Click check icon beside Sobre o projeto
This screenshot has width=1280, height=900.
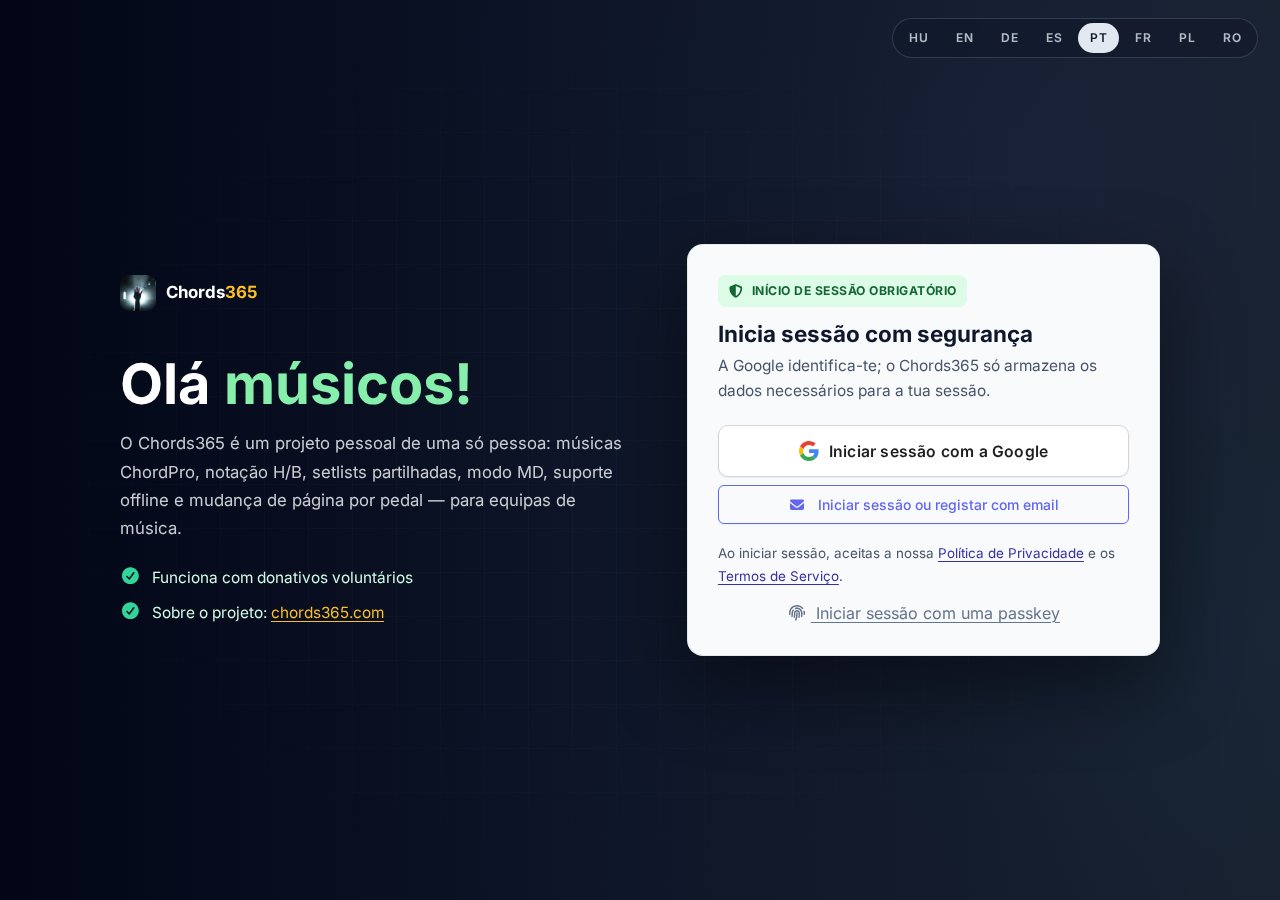pos(130,610)
